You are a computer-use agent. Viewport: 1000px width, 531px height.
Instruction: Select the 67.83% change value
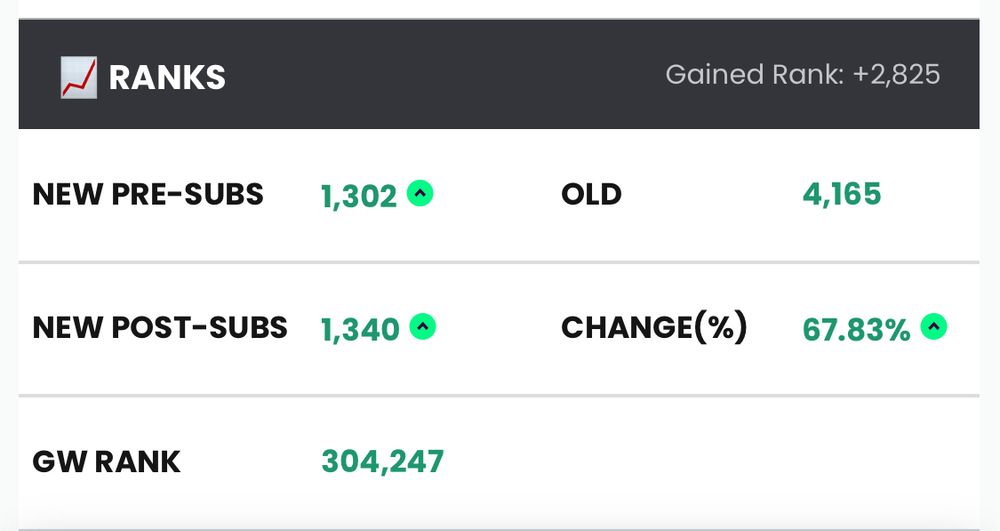coord(856,330)
